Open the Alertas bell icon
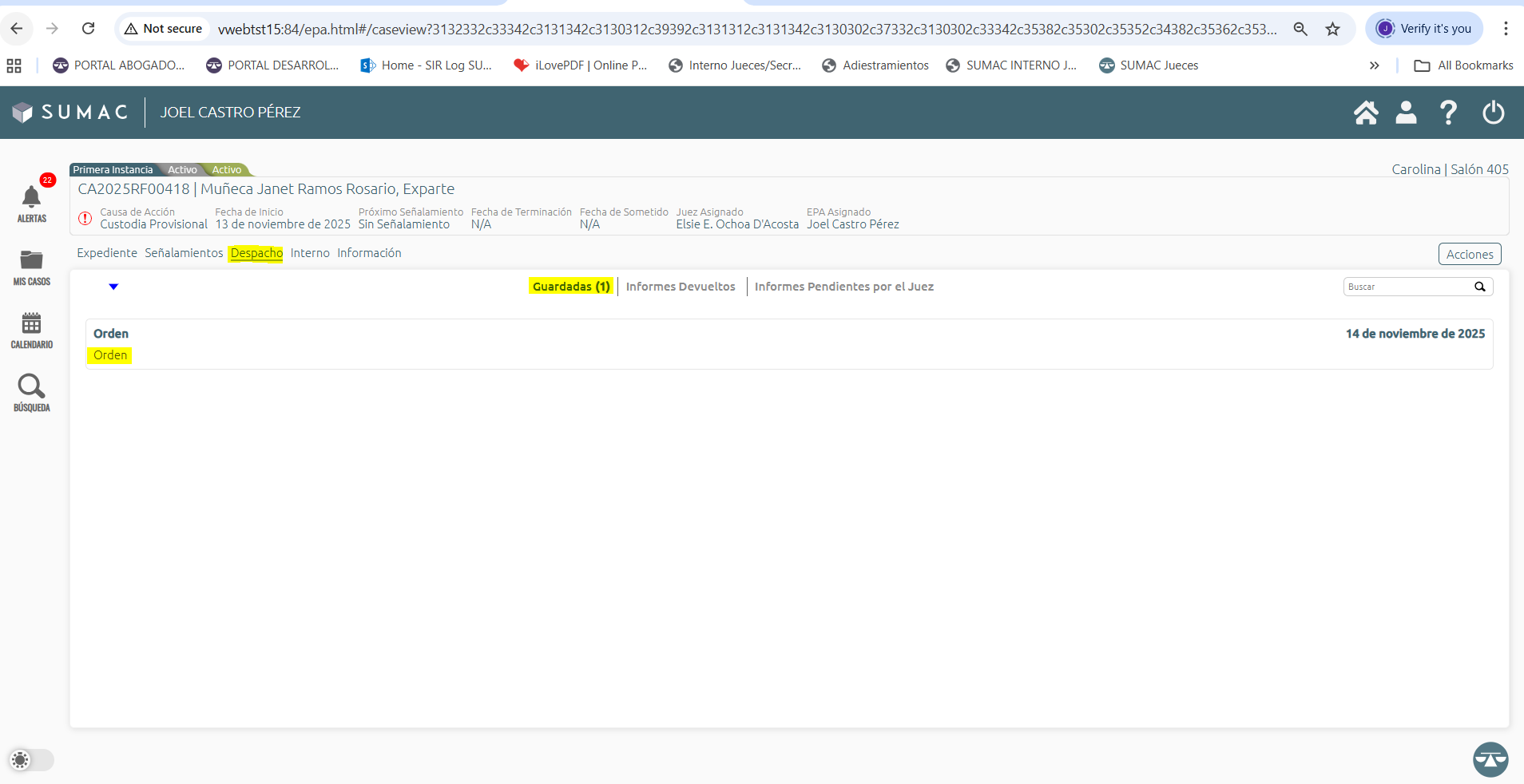This screenshot has height=784, width=1524. pos(32,198)
